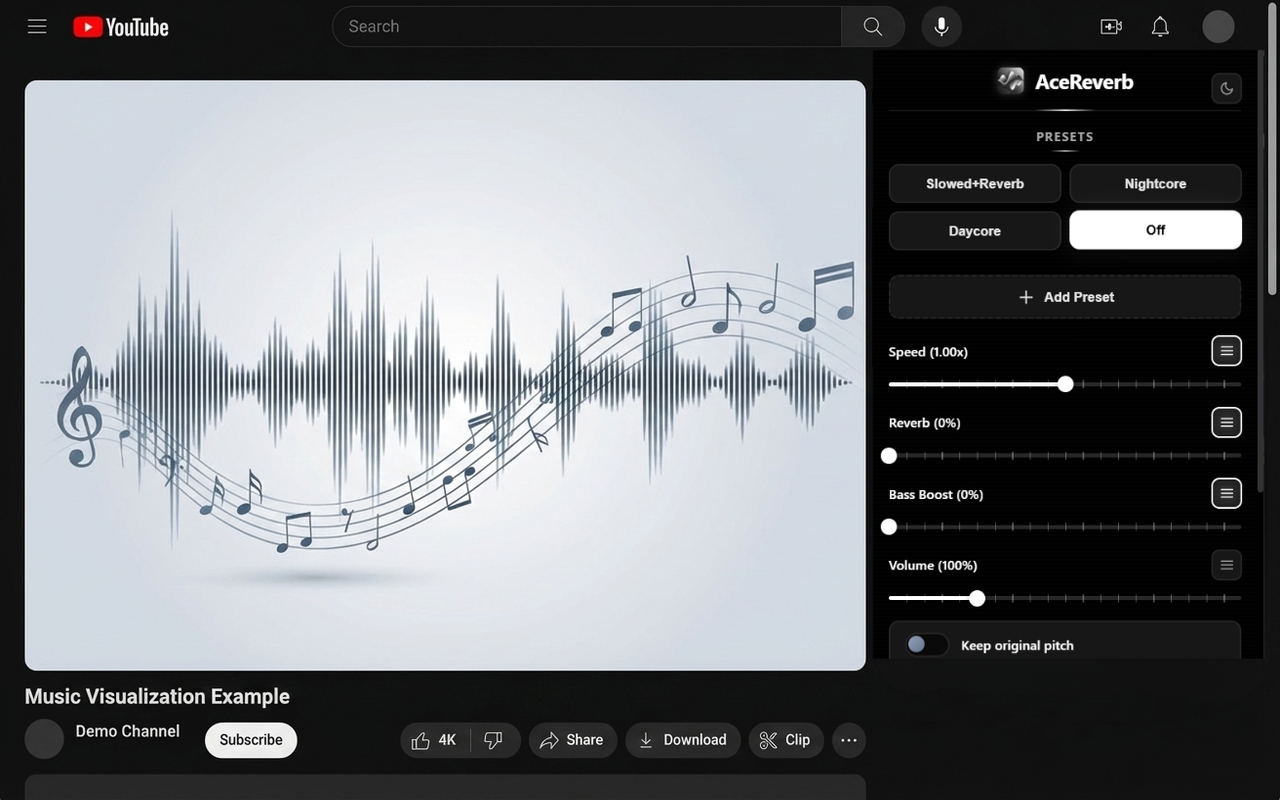Click the Reverb options icon
This screenshot has width=1280, height=800.
pyautogui.click(x=1227, y=422)
